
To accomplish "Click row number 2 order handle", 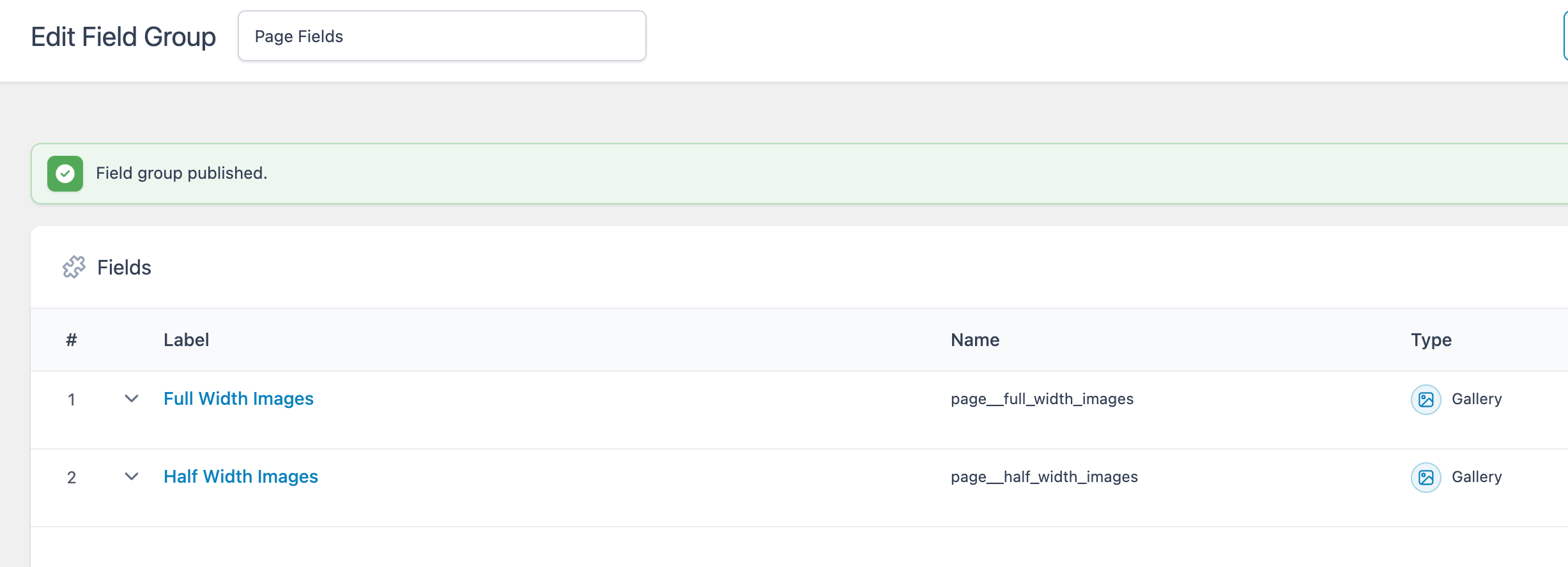I will 72,478.
